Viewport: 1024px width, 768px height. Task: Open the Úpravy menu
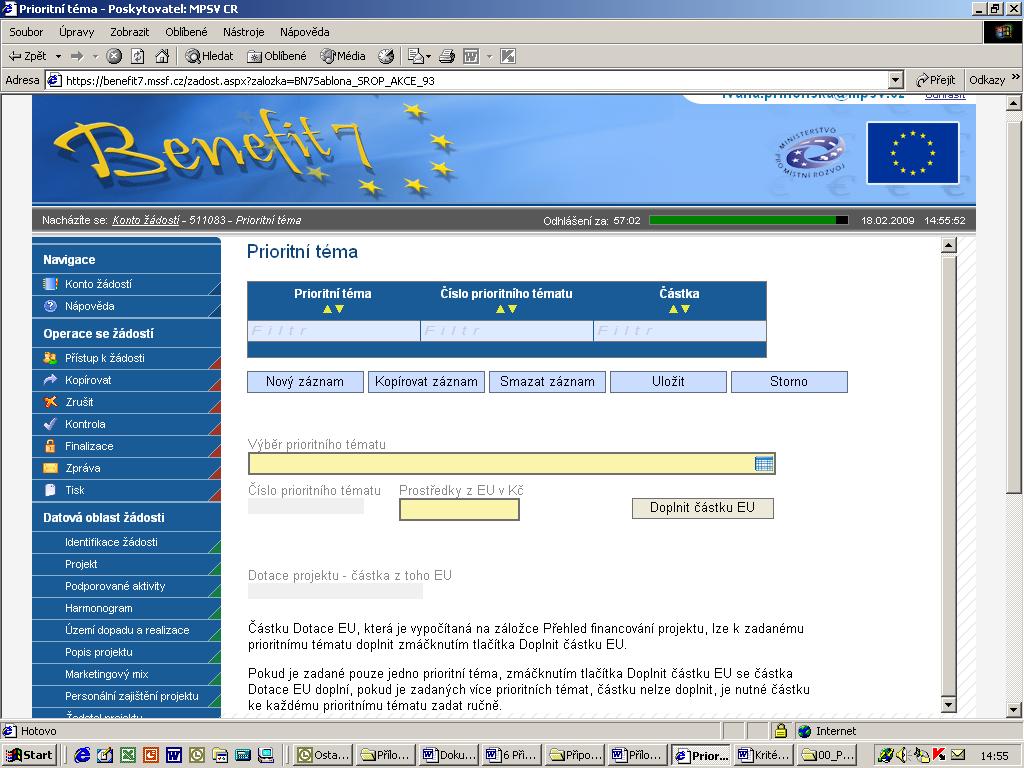pyautogui.click(x=76, y=32)
